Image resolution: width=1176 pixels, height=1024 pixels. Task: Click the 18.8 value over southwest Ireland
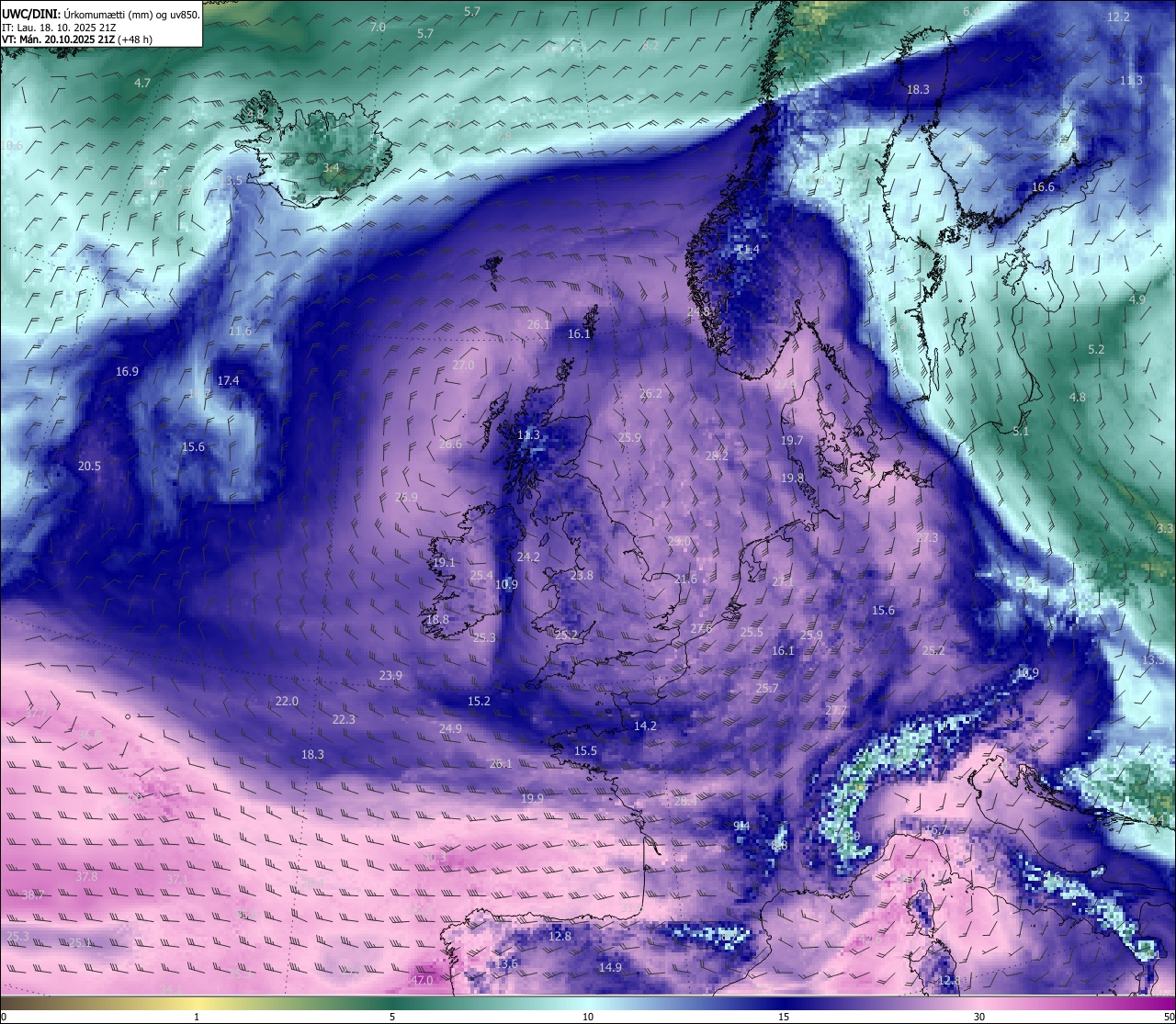(437, 619)
